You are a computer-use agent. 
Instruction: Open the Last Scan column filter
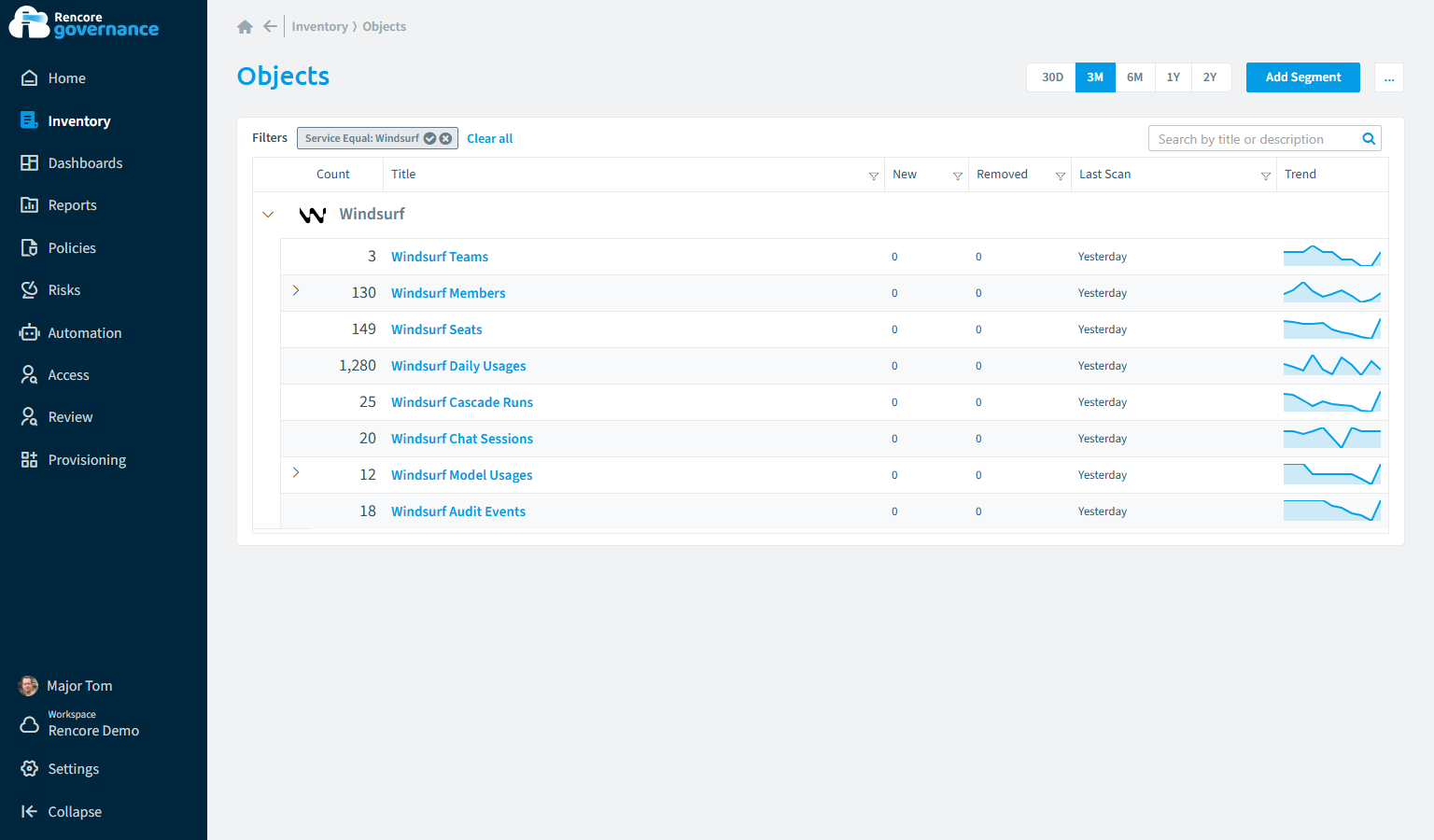[x=1266, y=175]
